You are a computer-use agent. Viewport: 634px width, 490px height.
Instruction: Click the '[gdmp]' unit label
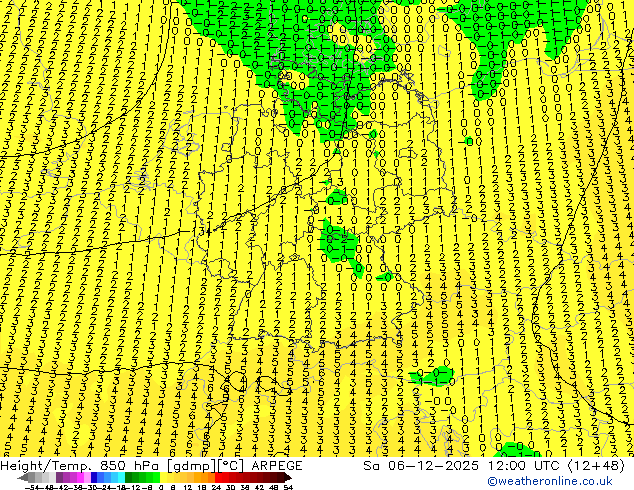pyautogui.click(x=192, y=466)
